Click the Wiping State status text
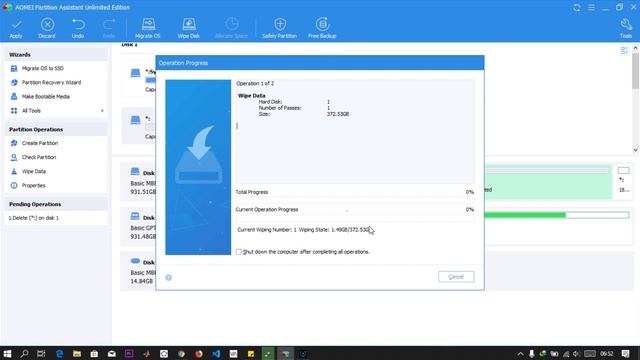 tap(334, 230)
